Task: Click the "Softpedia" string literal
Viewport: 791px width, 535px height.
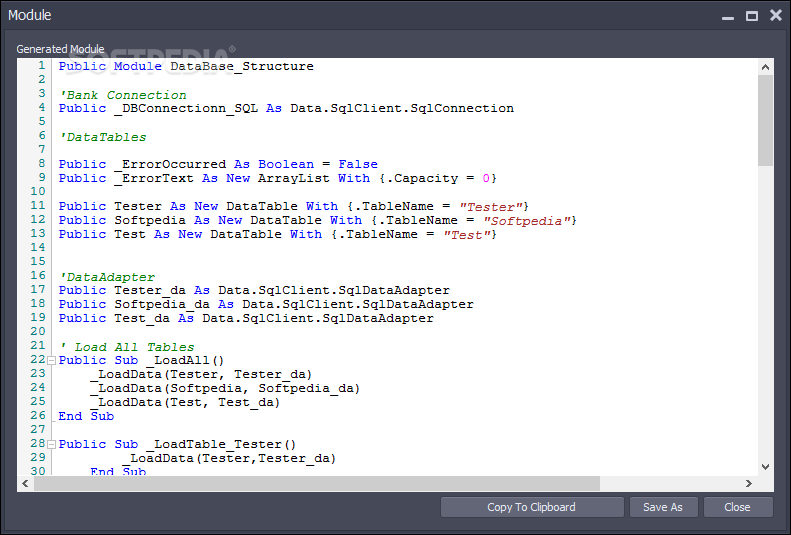Action: [527, 221]
